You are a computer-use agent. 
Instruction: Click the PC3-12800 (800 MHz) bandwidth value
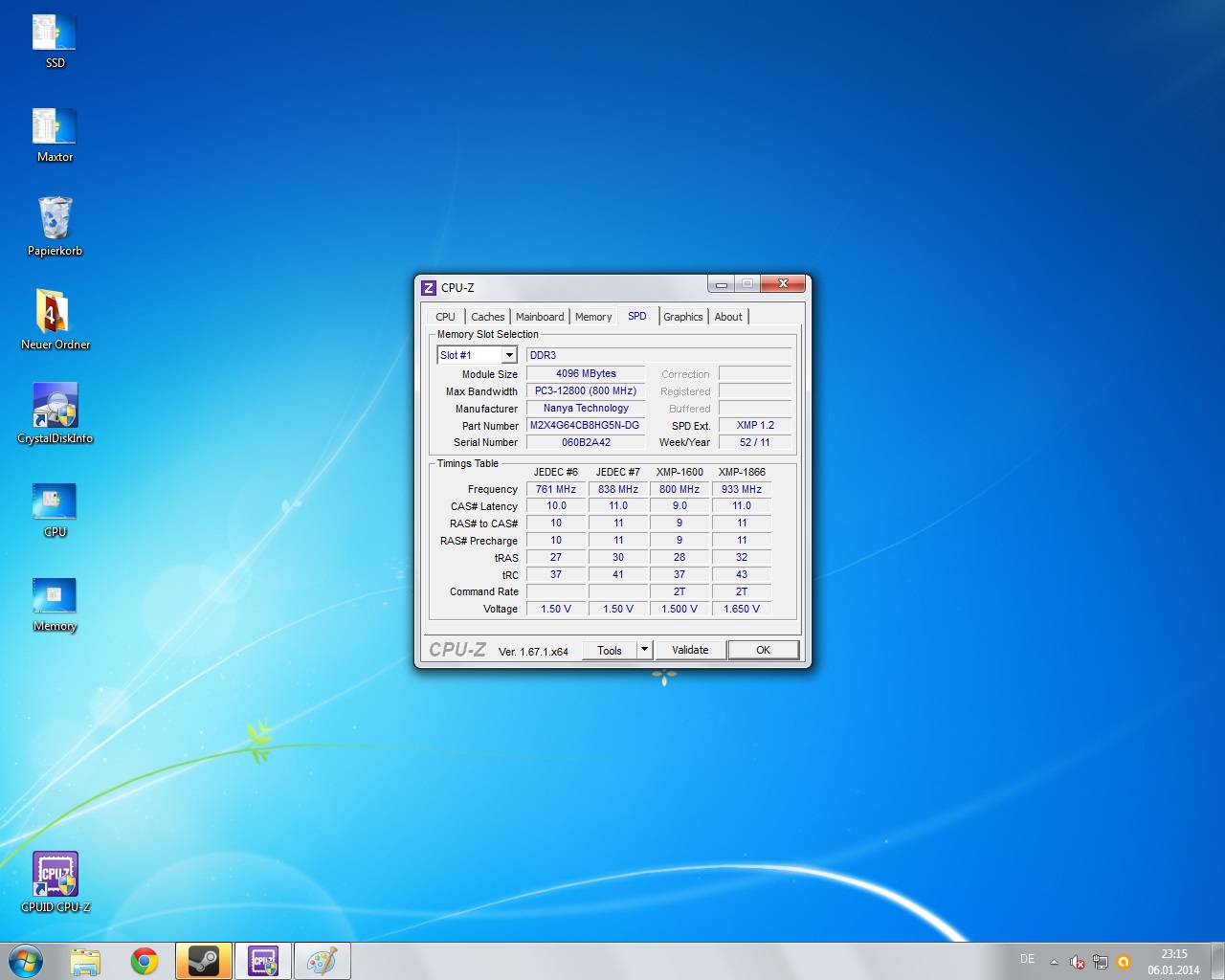point(586,391)
